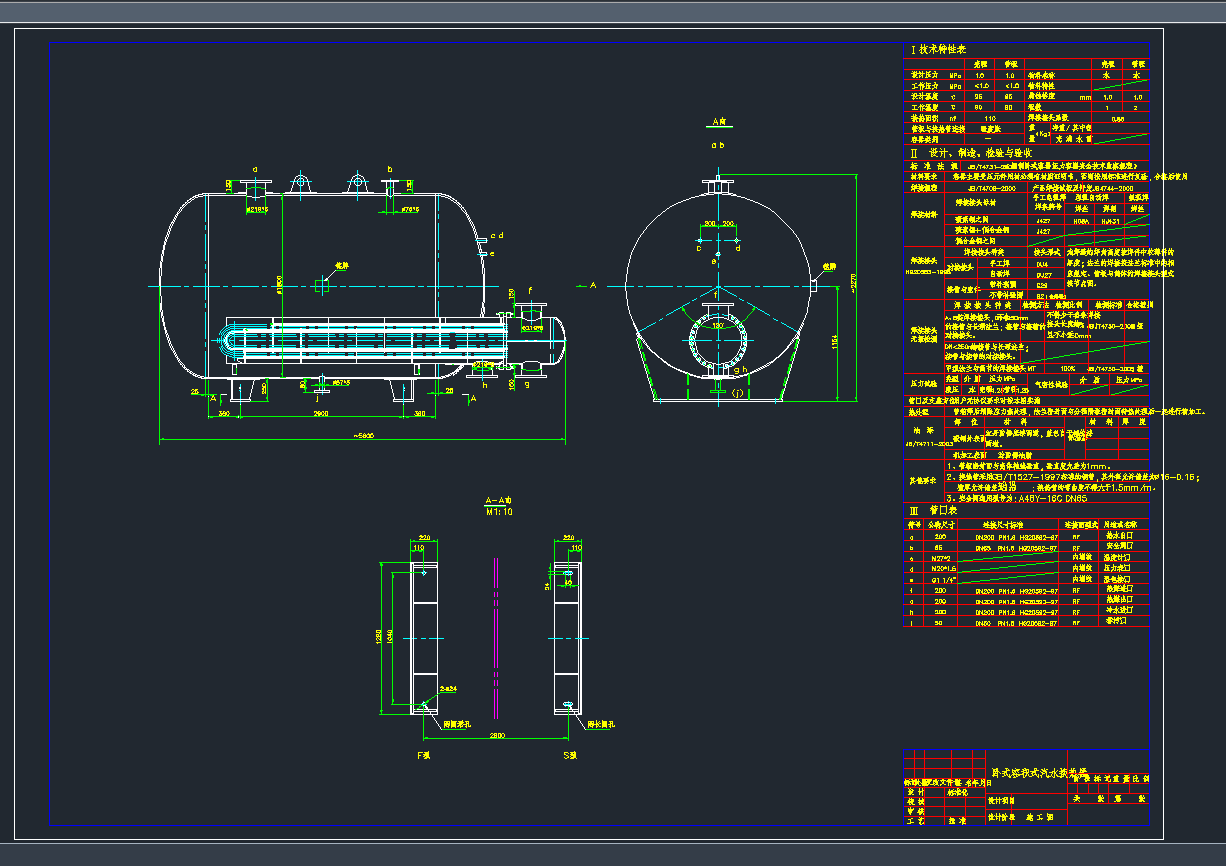Click the 130° angle dimension
Viewport: 1226px width, 866px height.
[717, 326]
